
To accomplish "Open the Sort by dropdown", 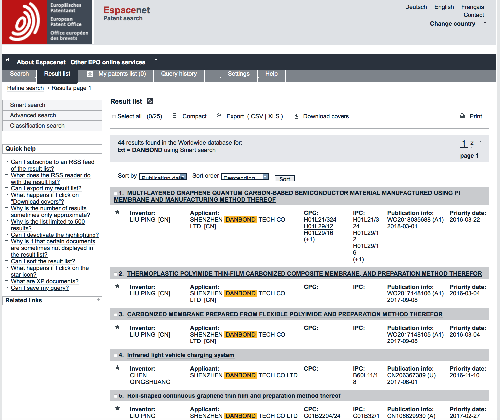I will click(163, 177).
